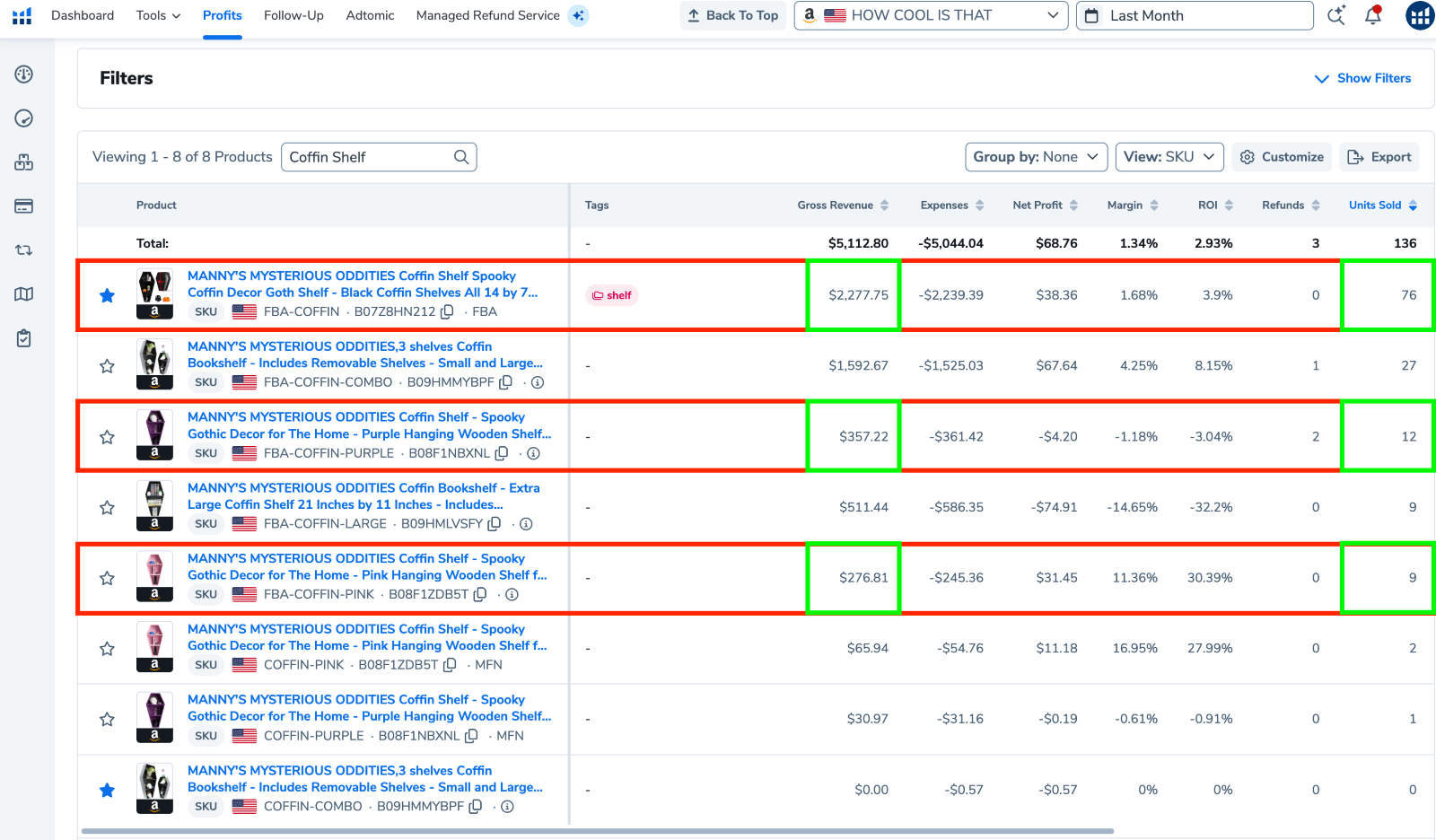The width and height of the screenshot is (1436, 840).
Task: Open the sidebar clipboard check icon
Action: 24,338
